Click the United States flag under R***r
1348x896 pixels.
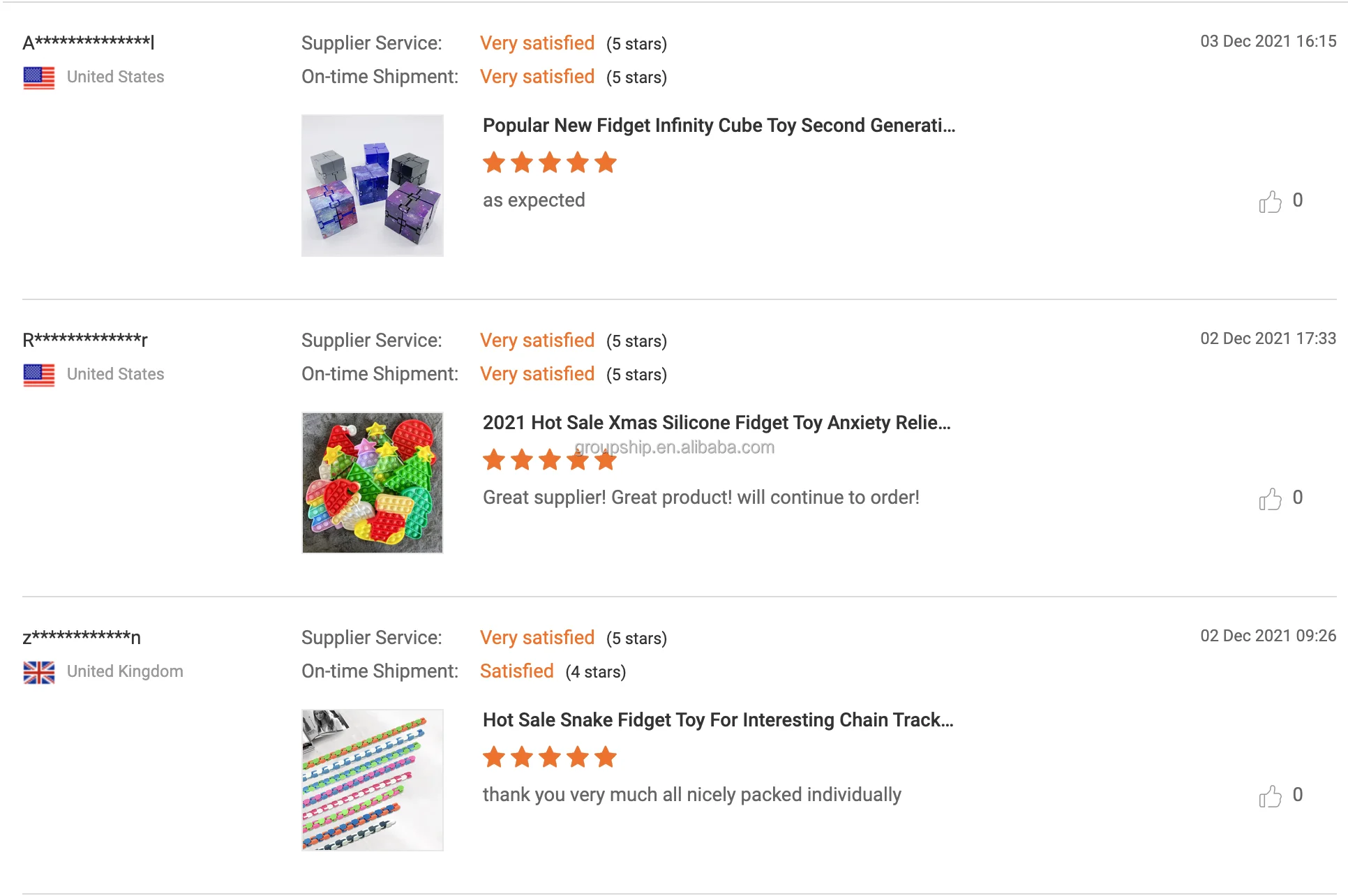(x=39, y=375)
